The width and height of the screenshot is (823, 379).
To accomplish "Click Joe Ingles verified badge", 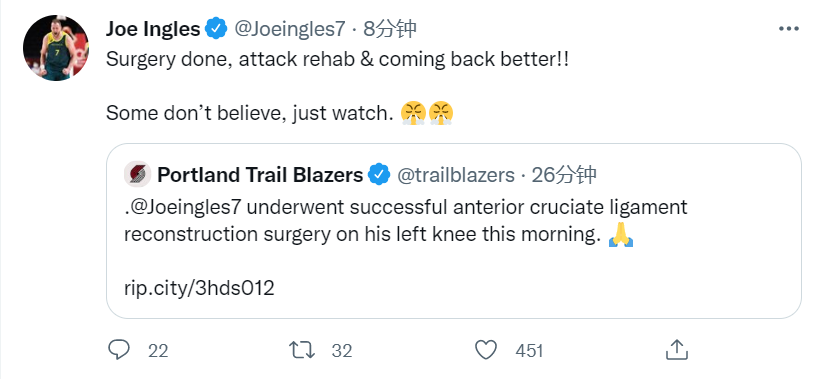I will coord(216,29).
